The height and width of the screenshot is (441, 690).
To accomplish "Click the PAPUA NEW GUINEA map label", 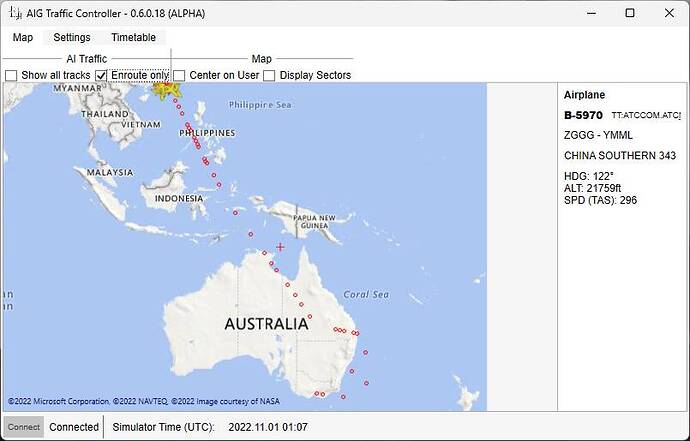I will click(x=314, y=221).
